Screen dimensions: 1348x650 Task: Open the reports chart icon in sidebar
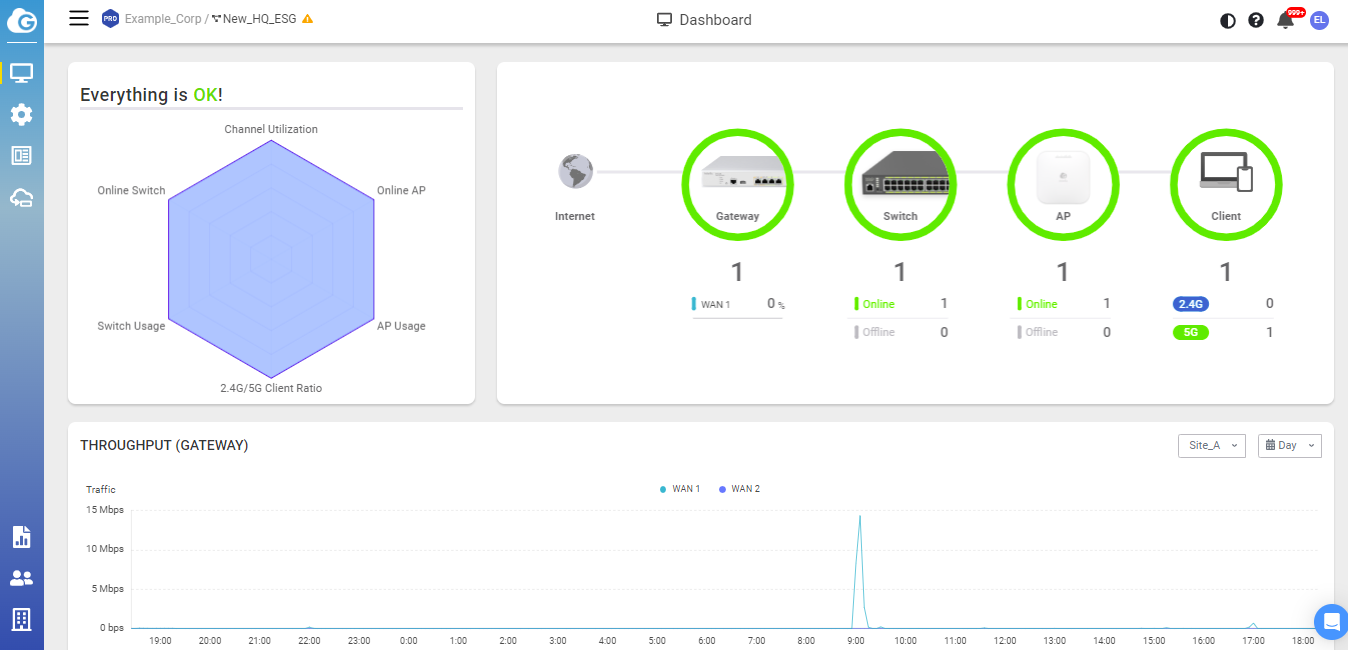(21, 537)
